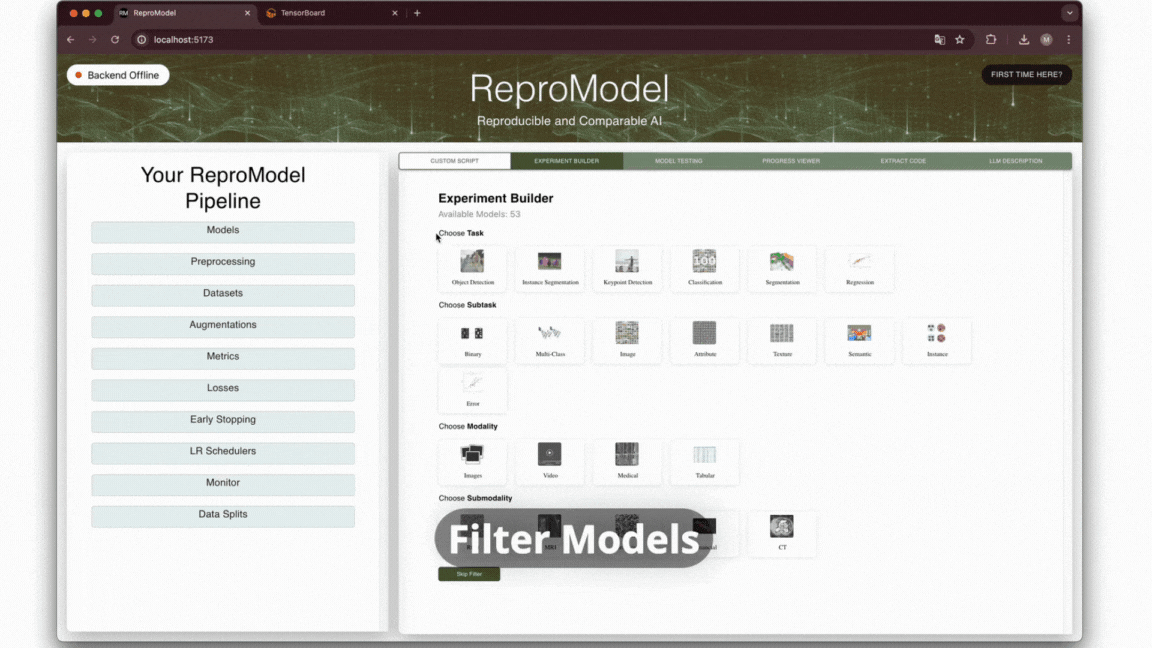Expand the Early Stopping pipeline section

click(x=223, y=421)
